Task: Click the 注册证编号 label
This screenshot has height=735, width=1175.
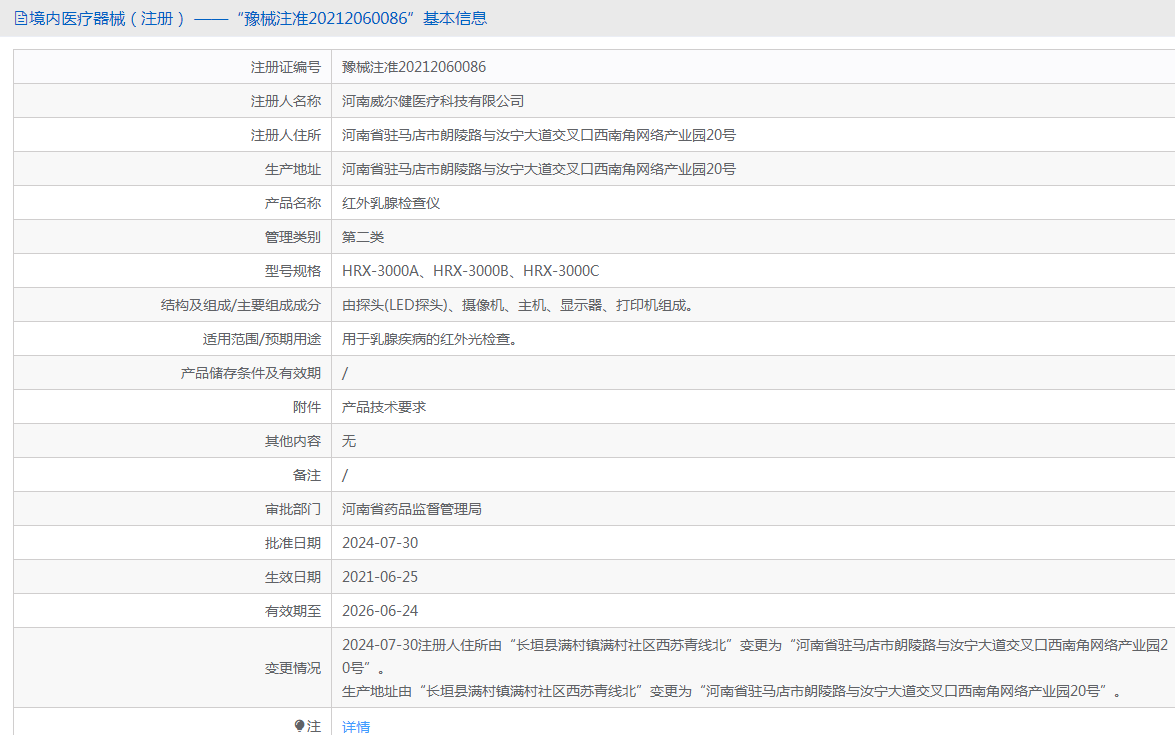Action: click(x=286, y=67)
